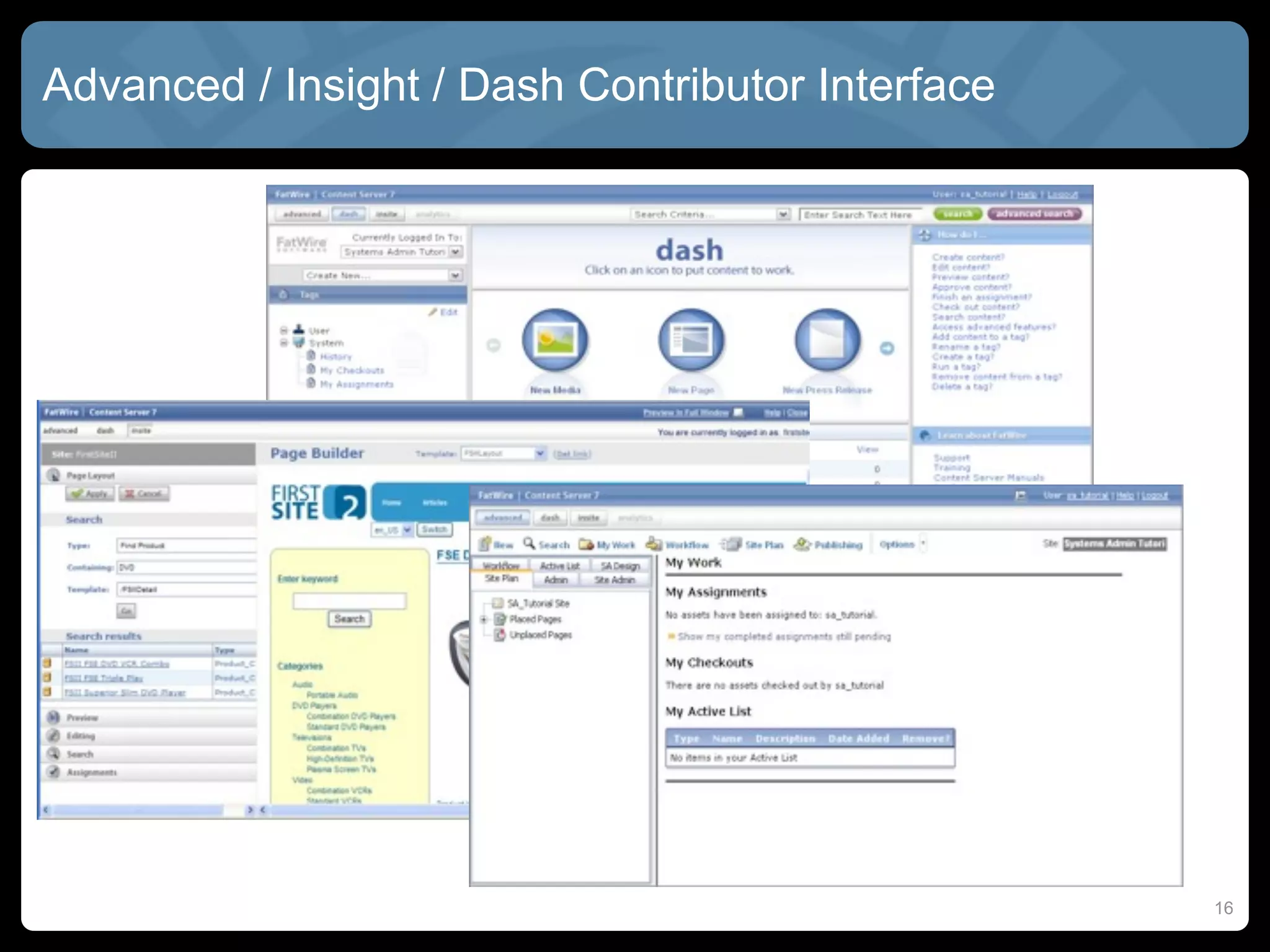This screenshot has width=1270, height=952.
Task: Open 'Create content?' help link
Action: coord(968,257)
